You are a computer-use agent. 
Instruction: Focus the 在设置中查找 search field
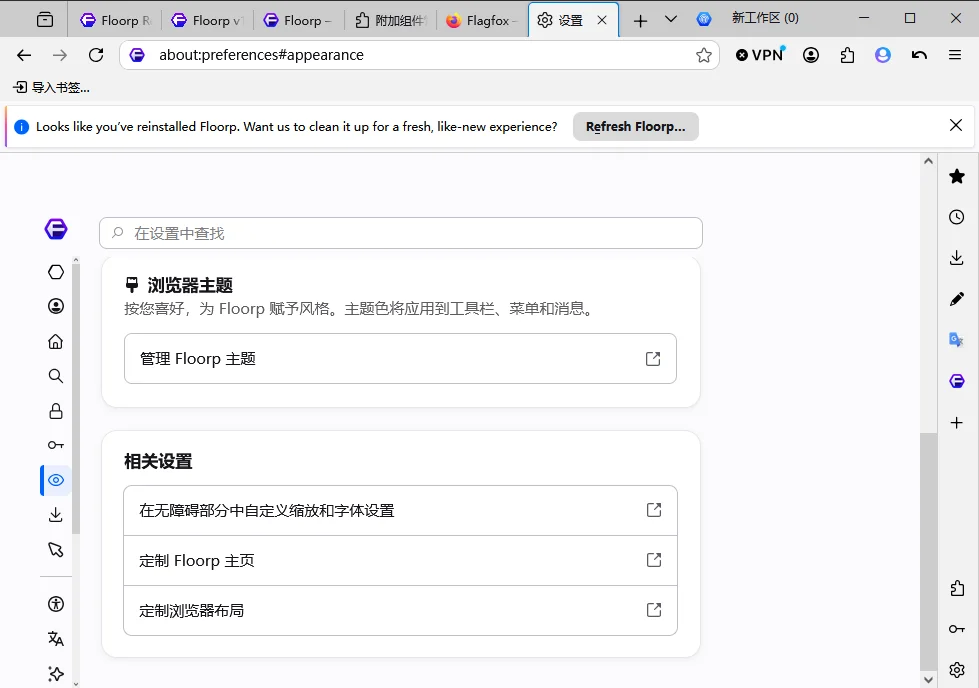point(401,233)
